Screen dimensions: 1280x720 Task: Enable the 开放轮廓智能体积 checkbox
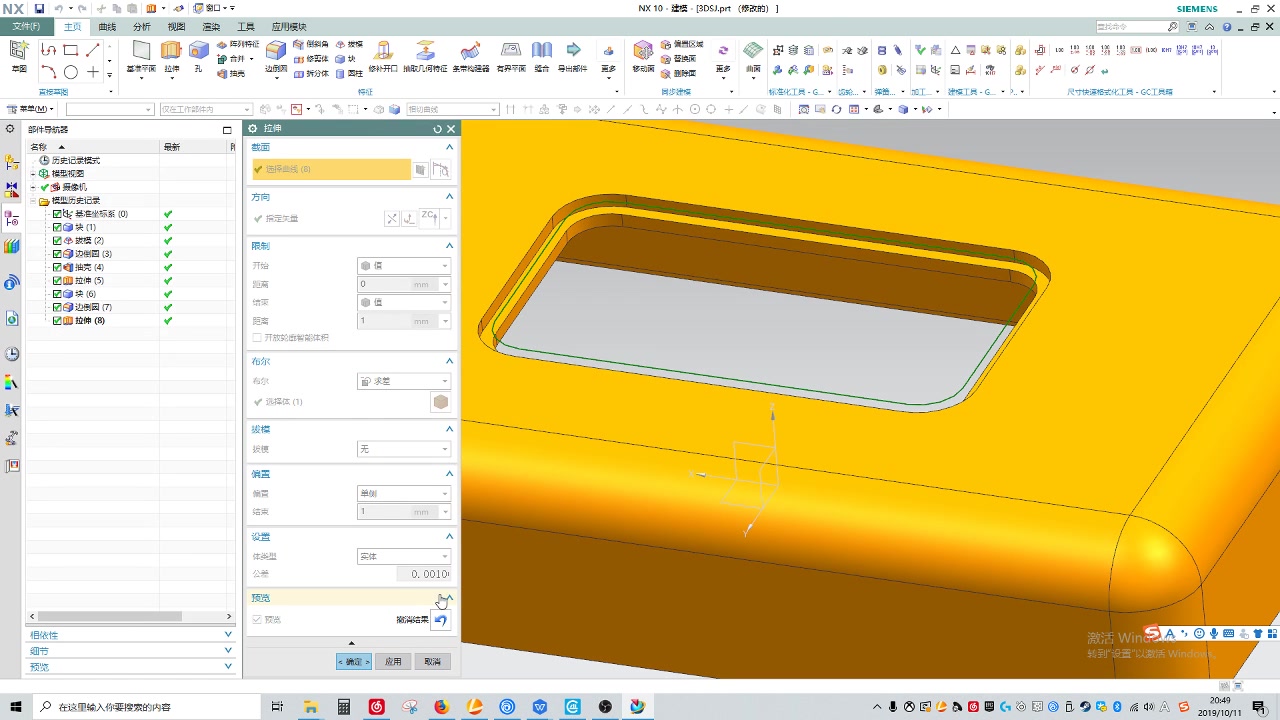(258, 338)
